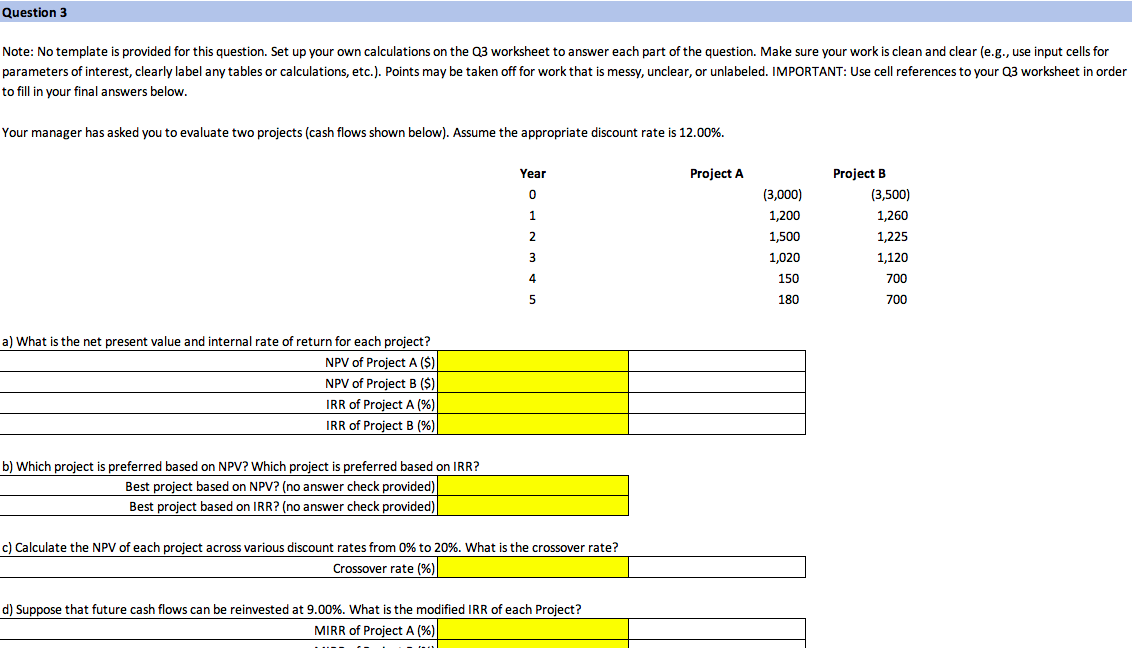Select the NPV of Project A answer cell

pyautogui.click(x=533, y=362)
